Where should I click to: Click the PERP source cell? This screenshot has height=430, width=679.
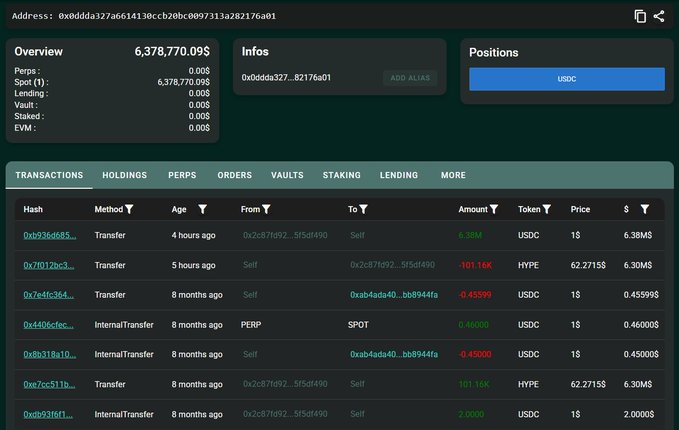(251, 325)
